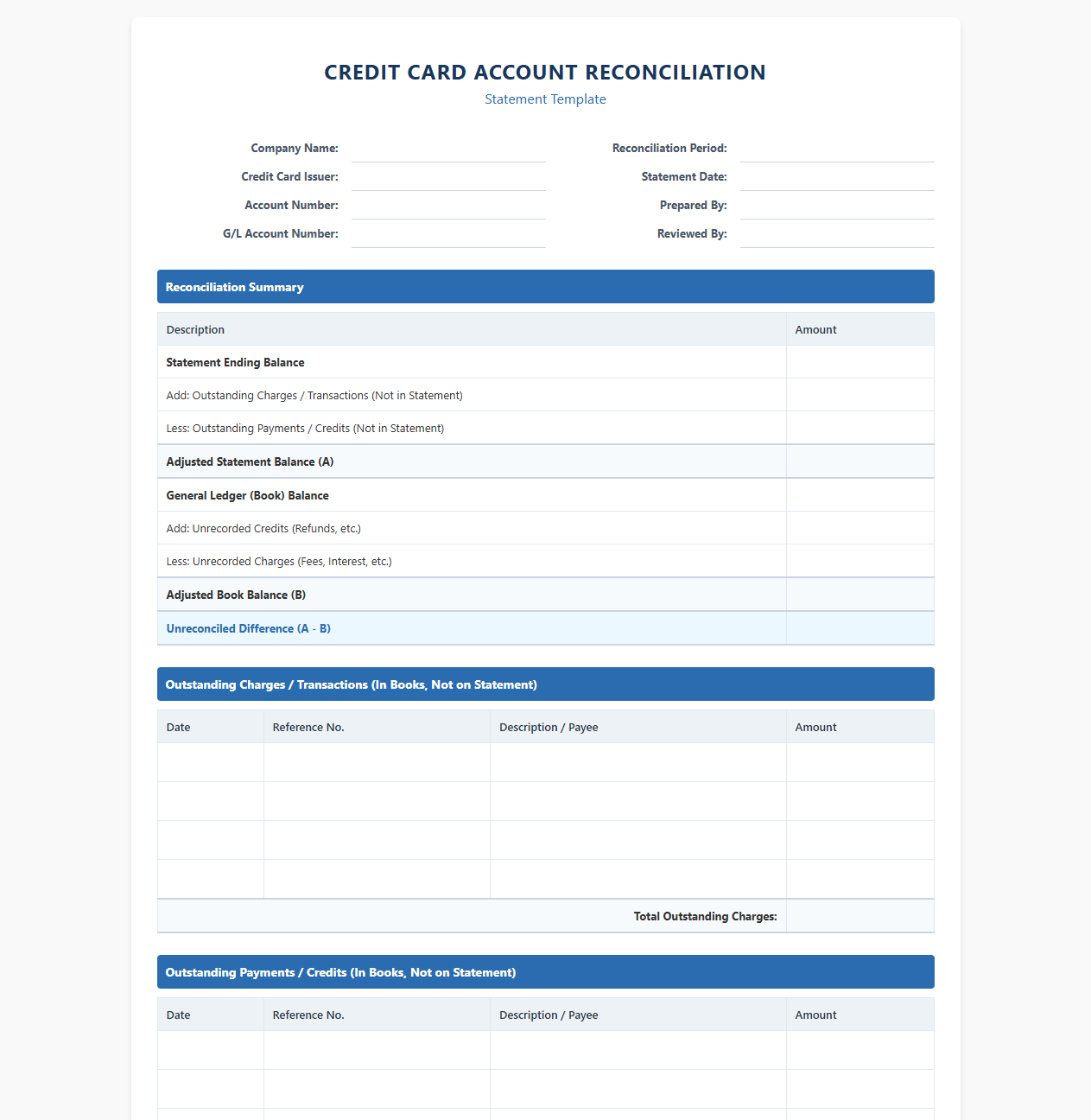Click the amount cell for Add: Outstanding Charges
The width and height of the screenshot is (1091, 1120).
[860, 395]
